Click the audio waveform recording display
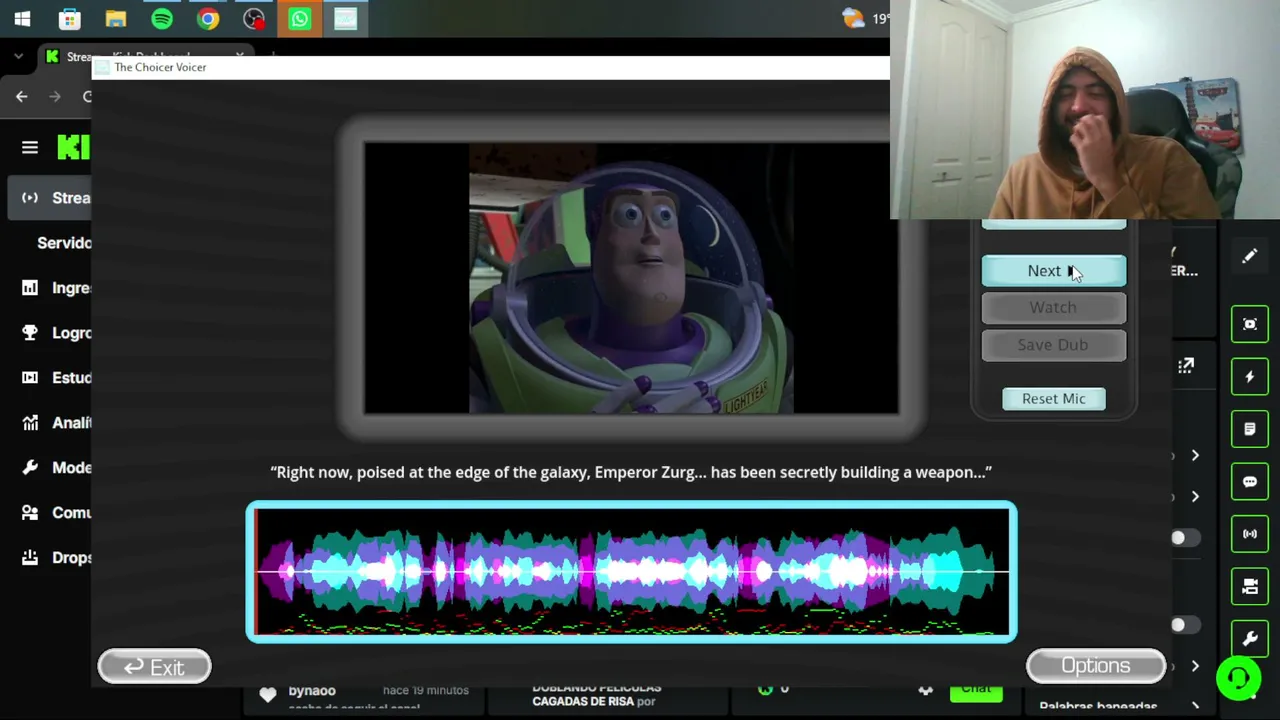Image resolution: width=1280 pixels, height=720 pixels. [x=632, y=572]
